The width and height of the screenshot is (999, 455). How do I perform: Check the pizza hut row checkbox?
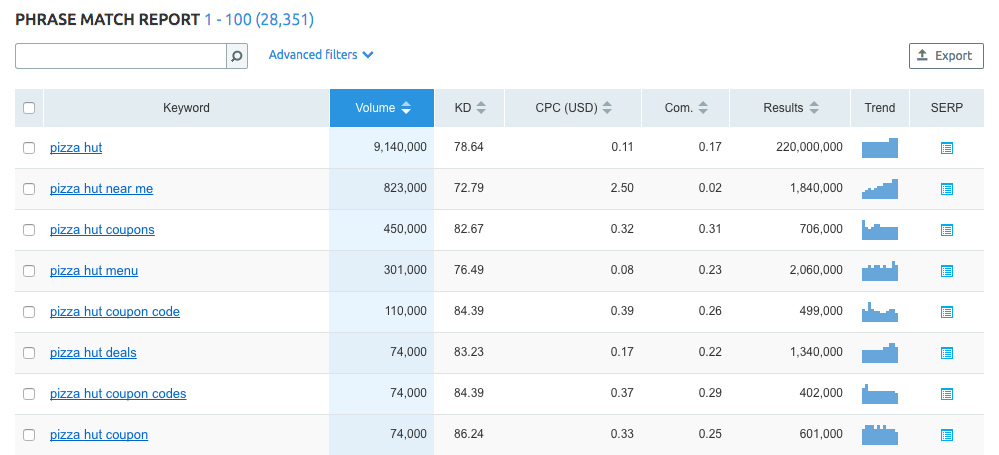pos(29,148)
